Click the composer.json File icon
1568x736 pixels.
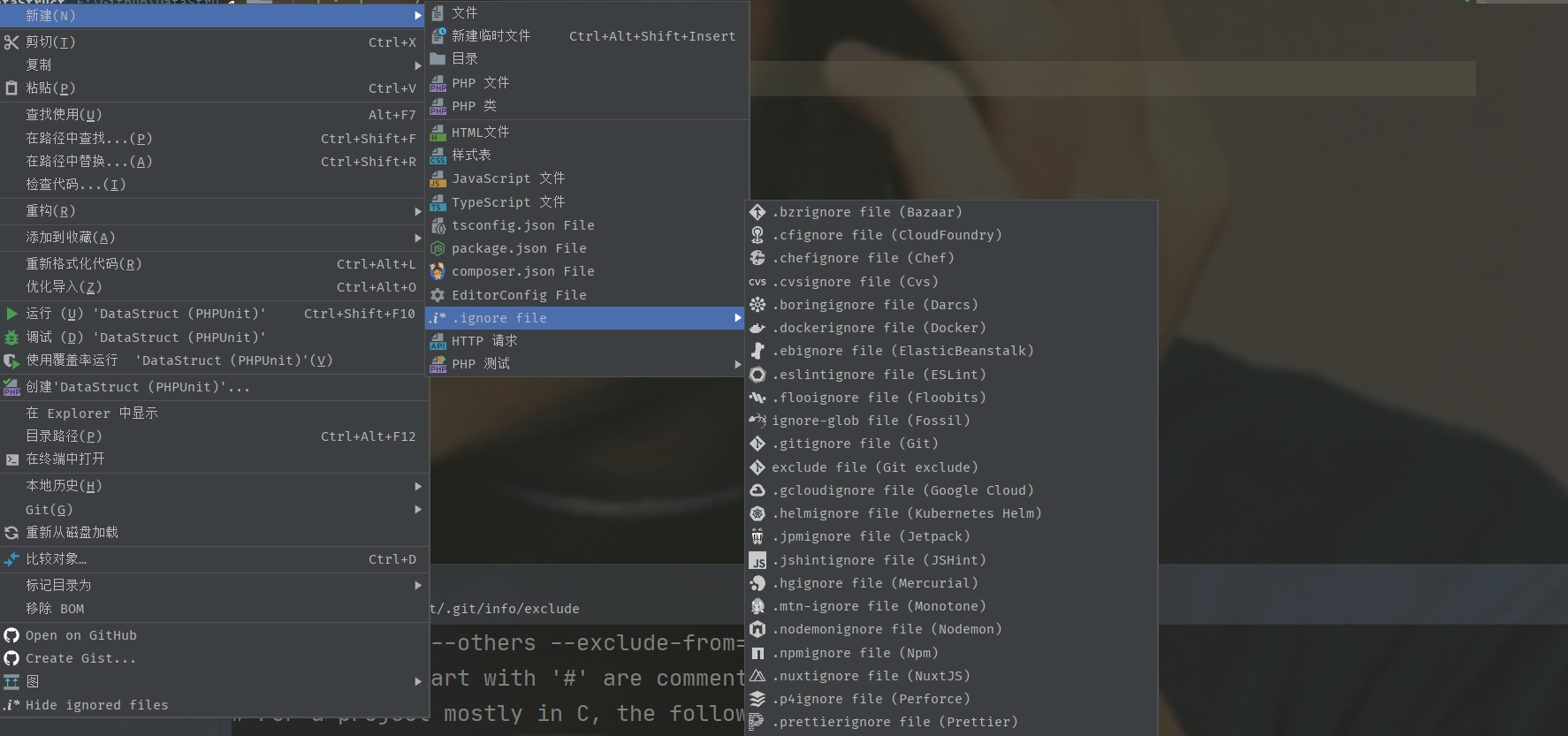[x=438, y=271]
